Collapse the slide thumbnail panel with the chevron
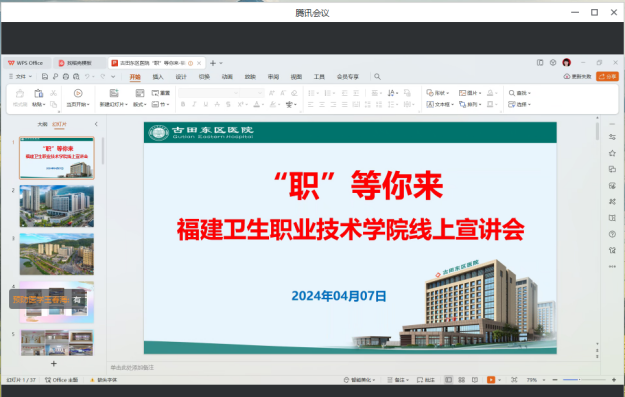Screen dimensions: 625x397 pos(96,124)
